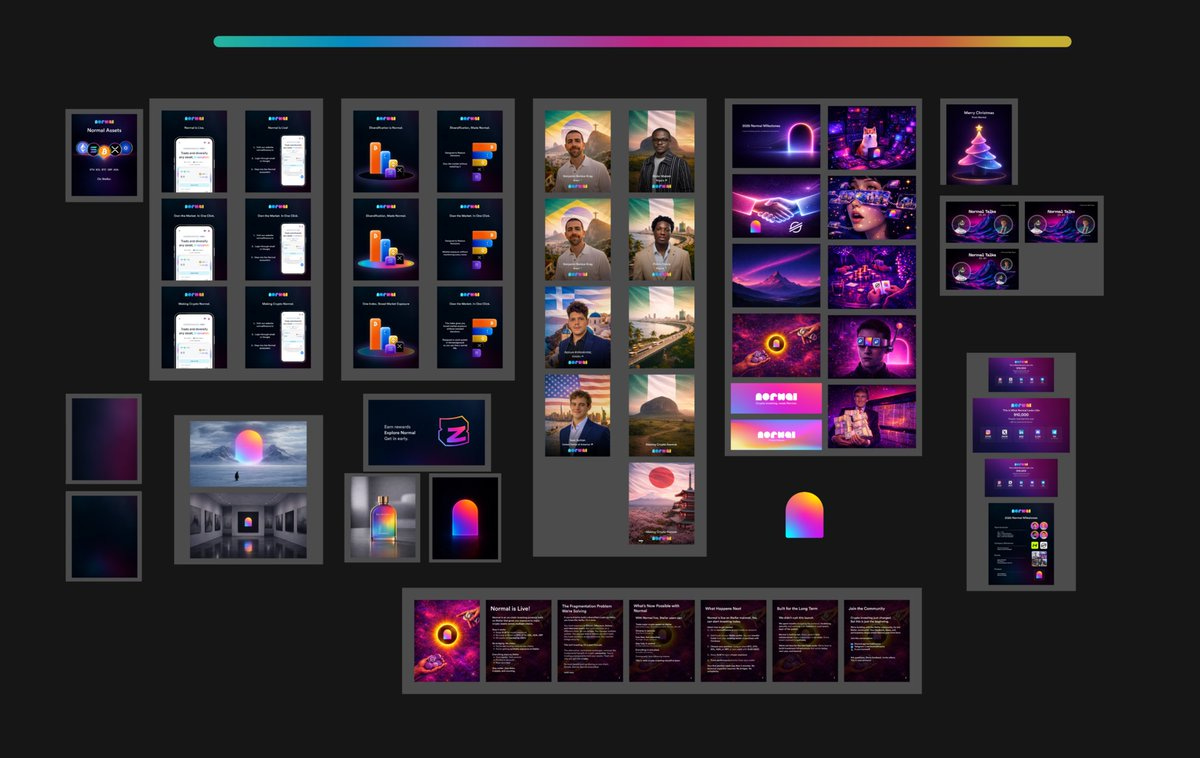
Task: Select the Nigerian flag coastal highway card
Action: tap(661, 328)
